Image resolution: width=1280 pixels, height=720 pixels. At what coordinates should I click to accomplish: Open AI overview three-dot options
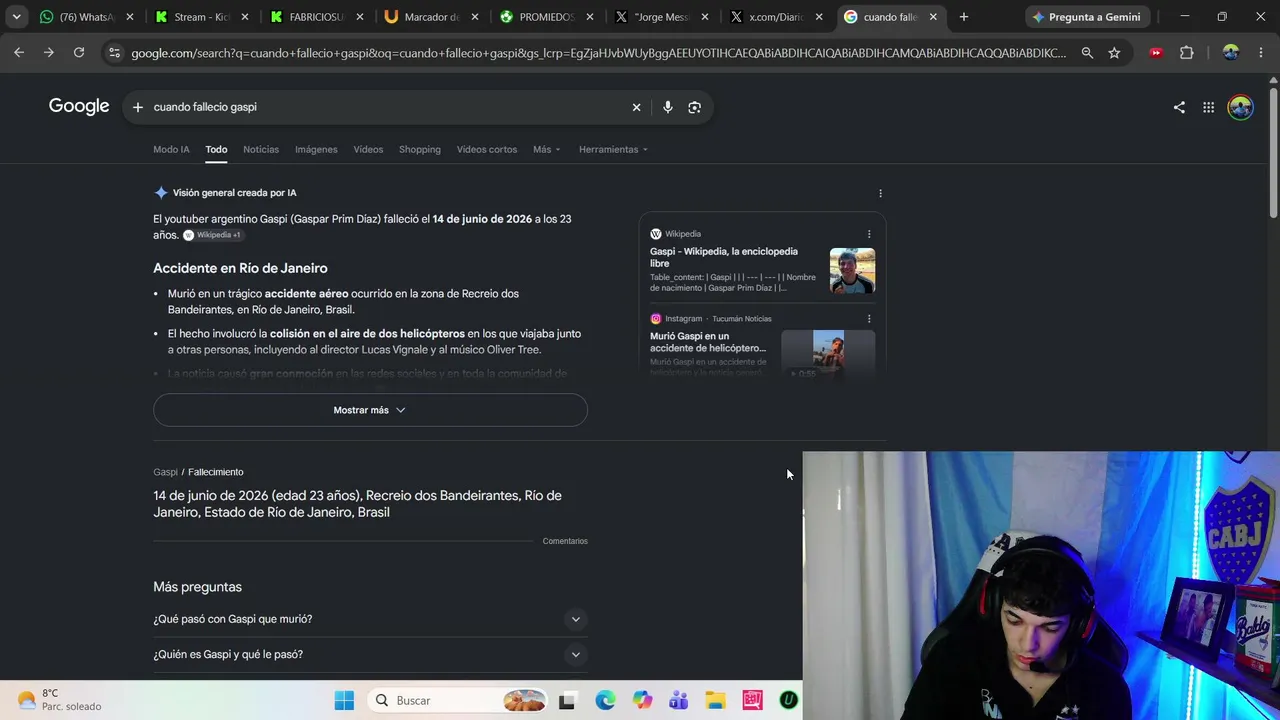pyautogui.click(x=880, y=193)
